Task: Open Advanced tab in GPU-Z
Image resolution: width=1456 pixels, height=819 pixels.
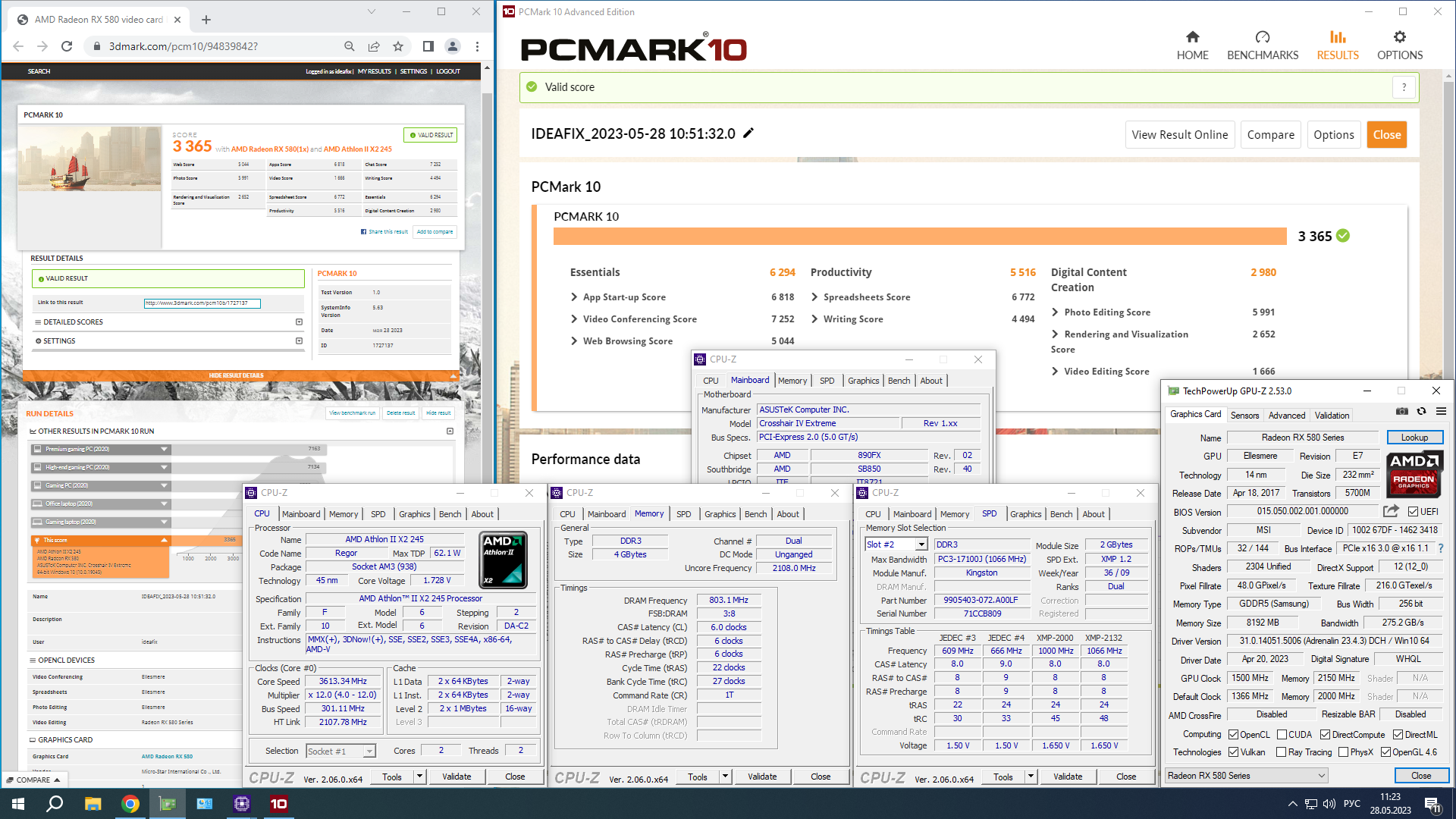Action: pos(1287,416)
